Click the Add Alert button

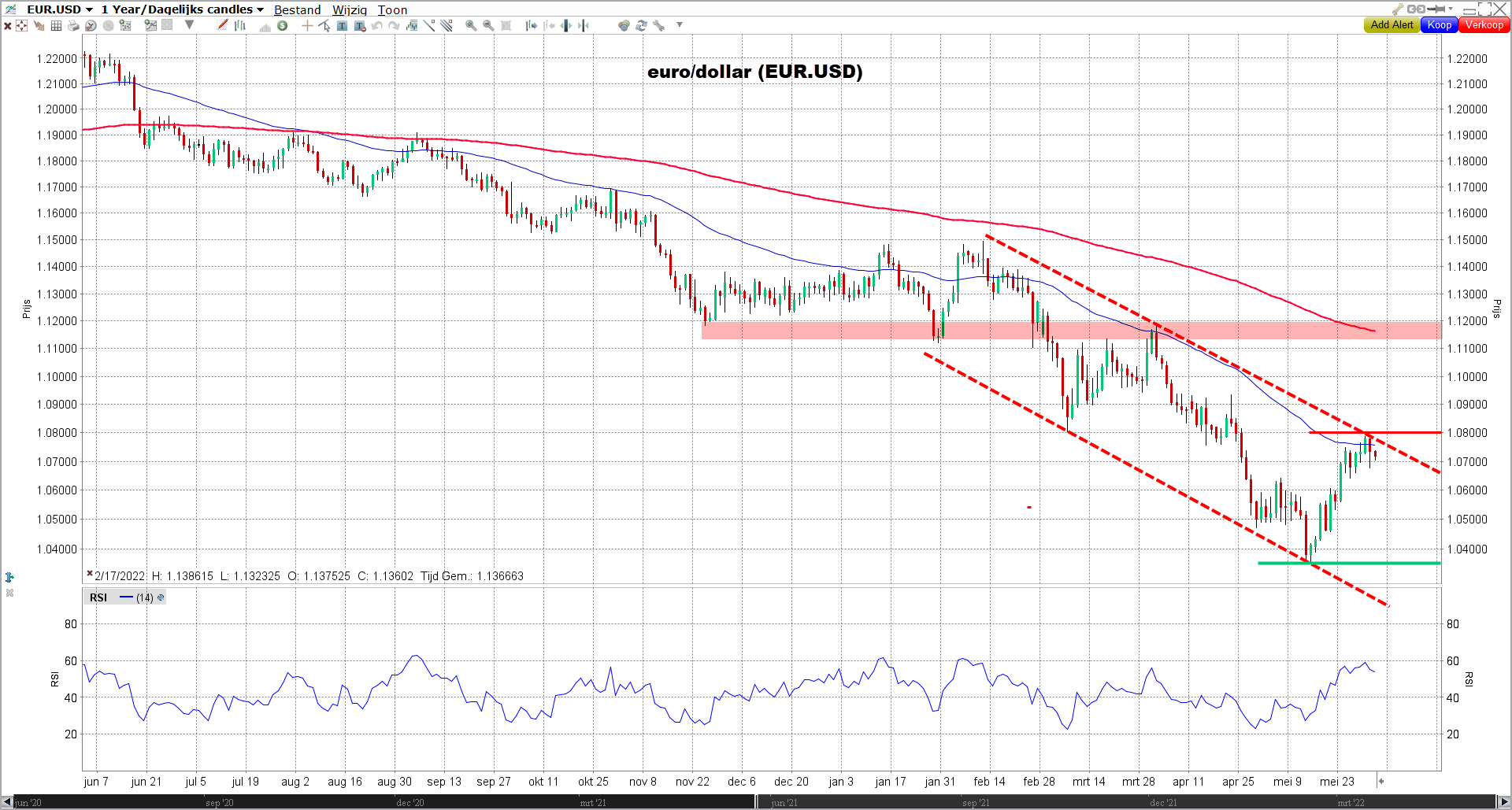(x=1392, y=25)
